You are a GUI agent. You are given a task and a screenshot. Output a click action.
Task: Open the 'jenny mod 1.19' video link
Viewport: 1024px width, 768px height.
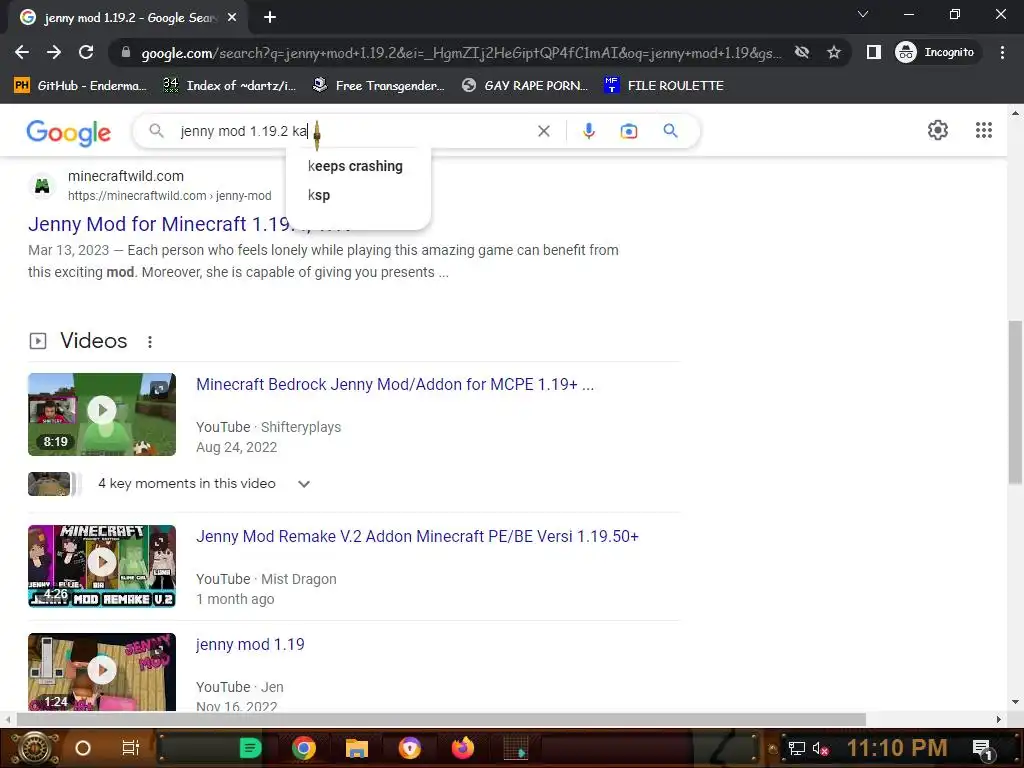click(x=250, y=645)
